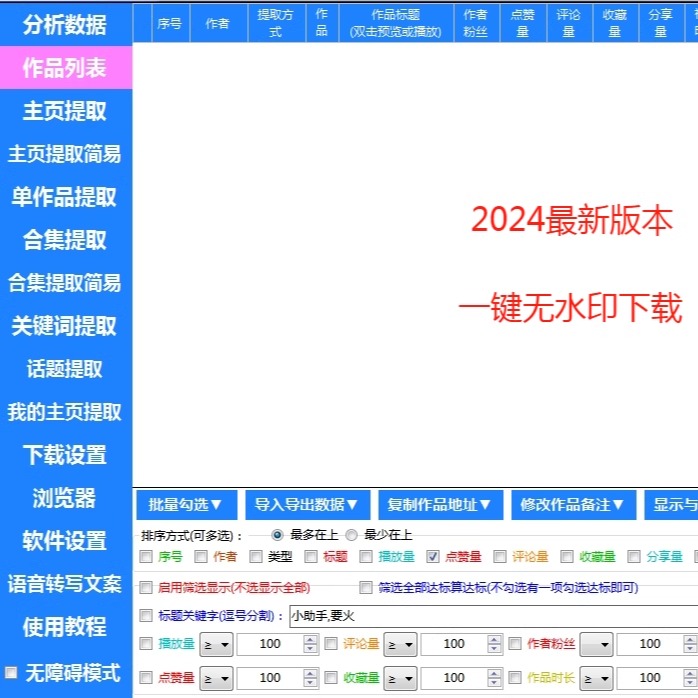Check the 类型 sort checkbox
The image size is (698, 698).
click(256, 556)
